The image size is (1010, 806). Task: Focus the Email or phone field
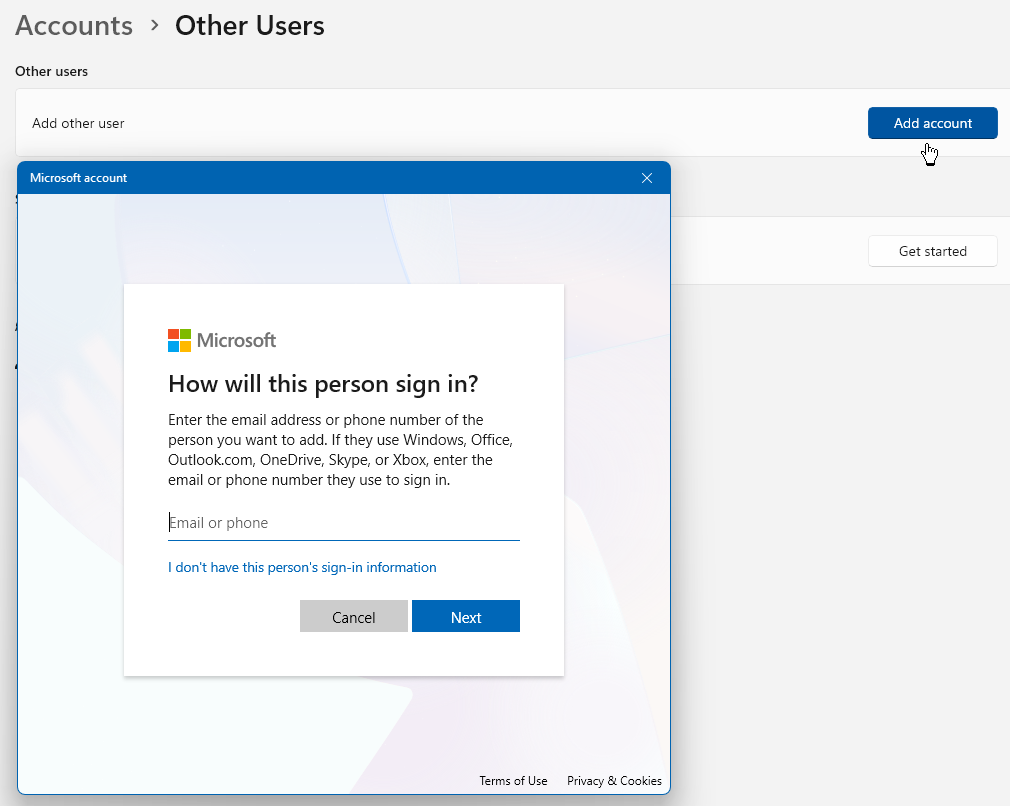tap(343, 523)
